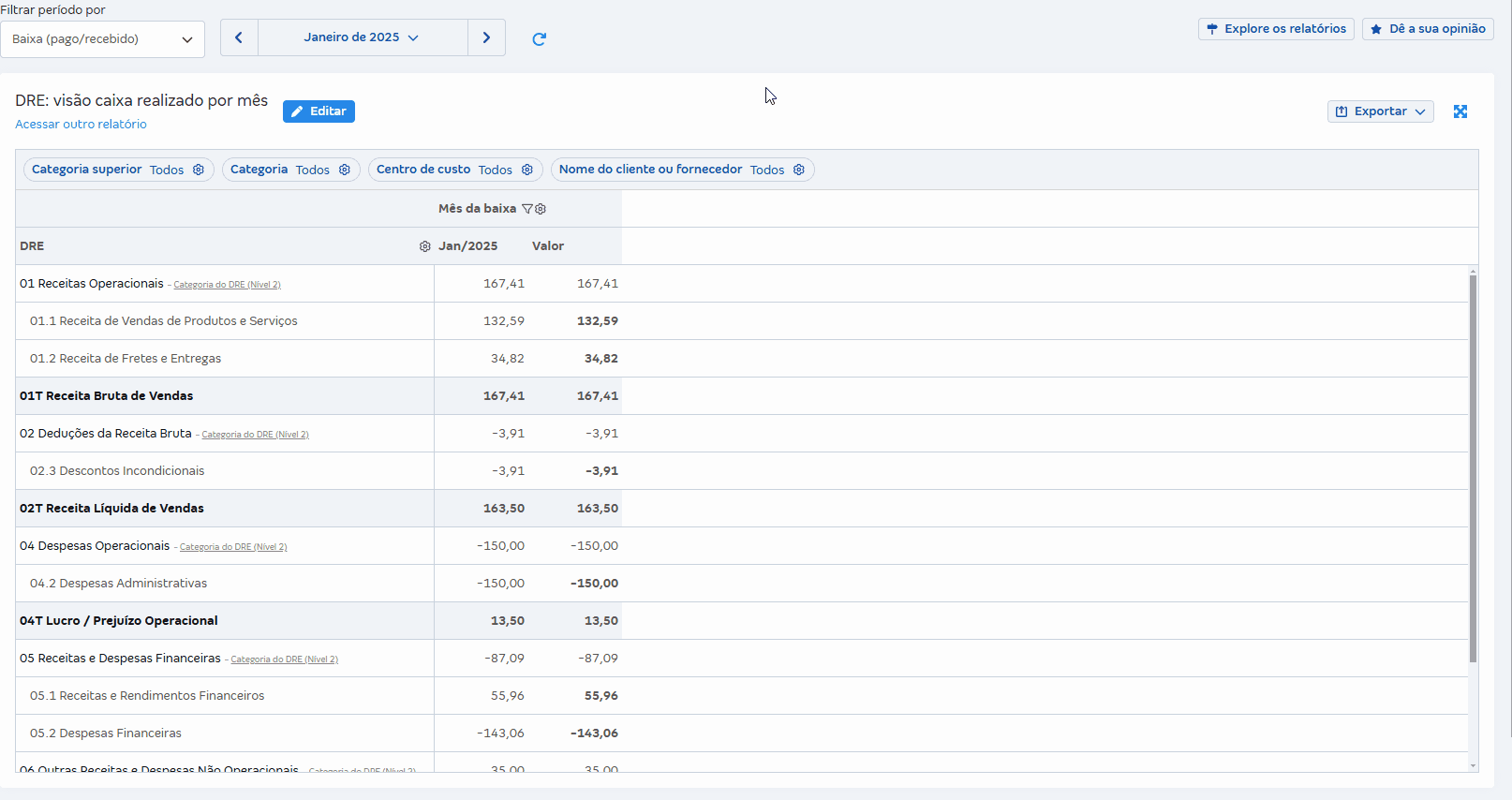
Task: Click gear icon next to Mês da baixa
Action: tap(541, 209)
